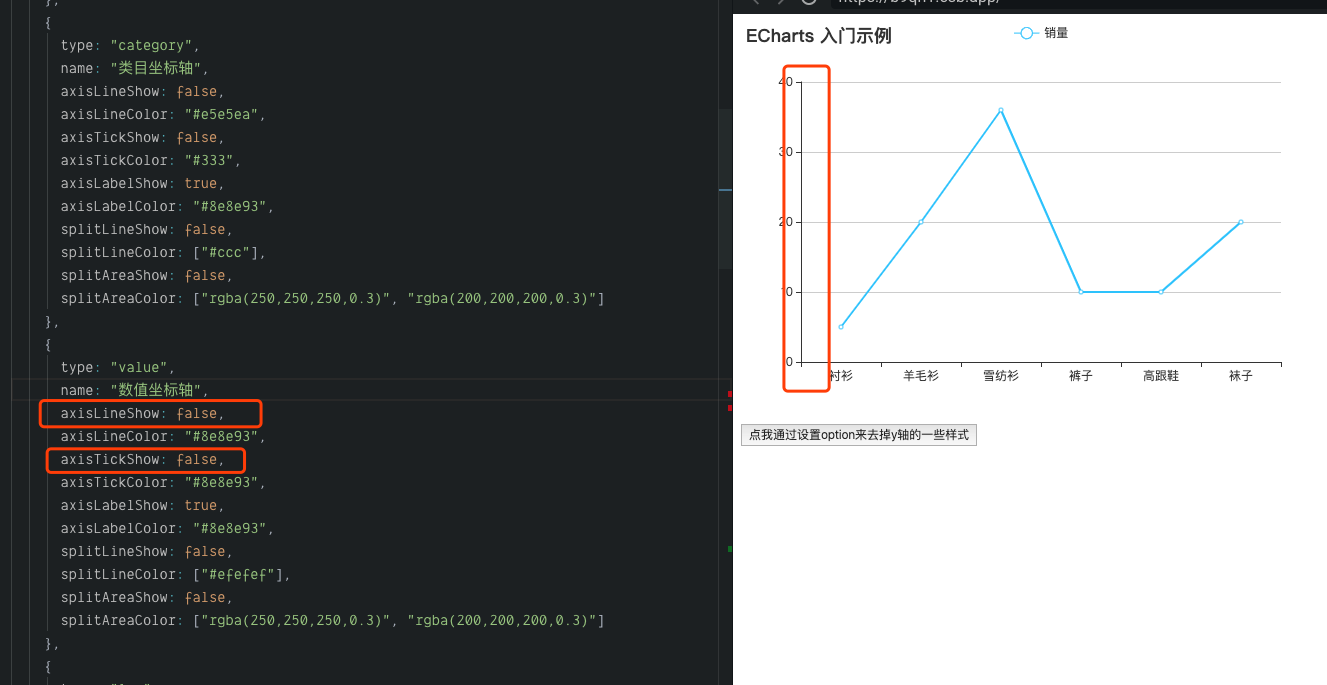Click the lowest data point above 衬衫
The height and width of the screenshot is (685, 1327).
841,327
